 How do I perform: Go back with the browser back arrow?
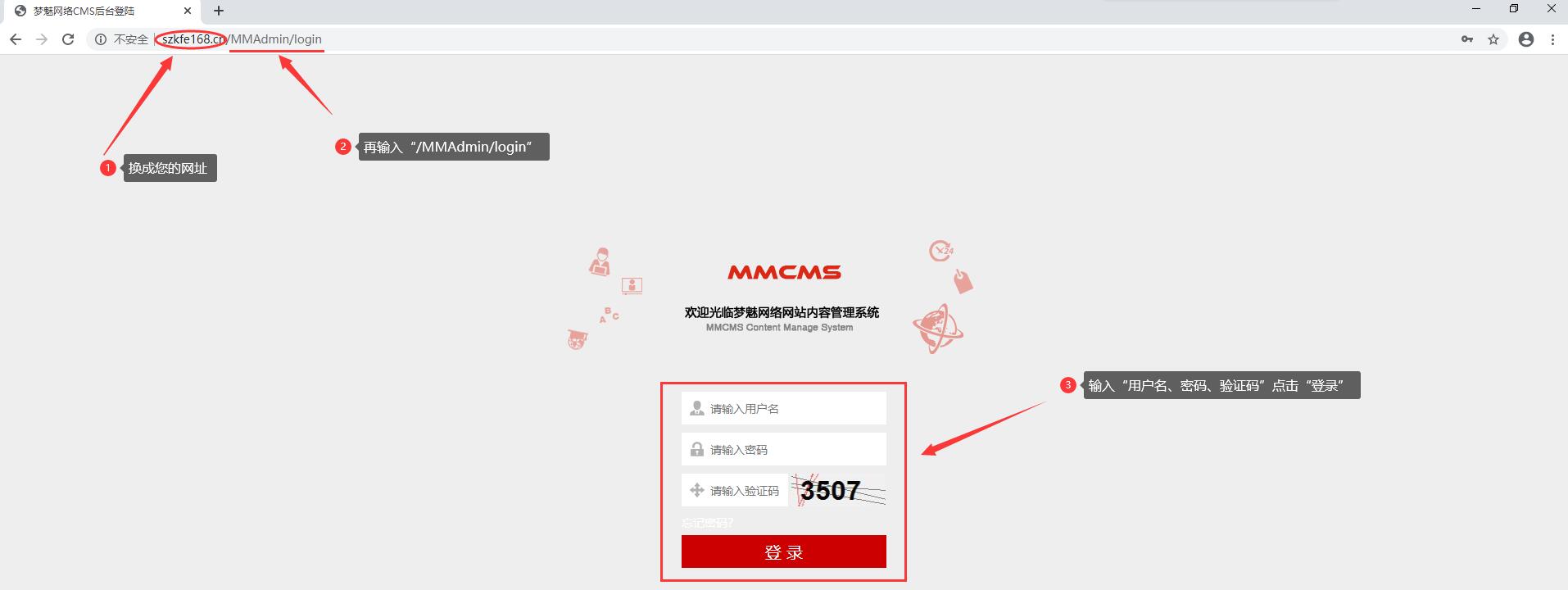click(15, 39)
